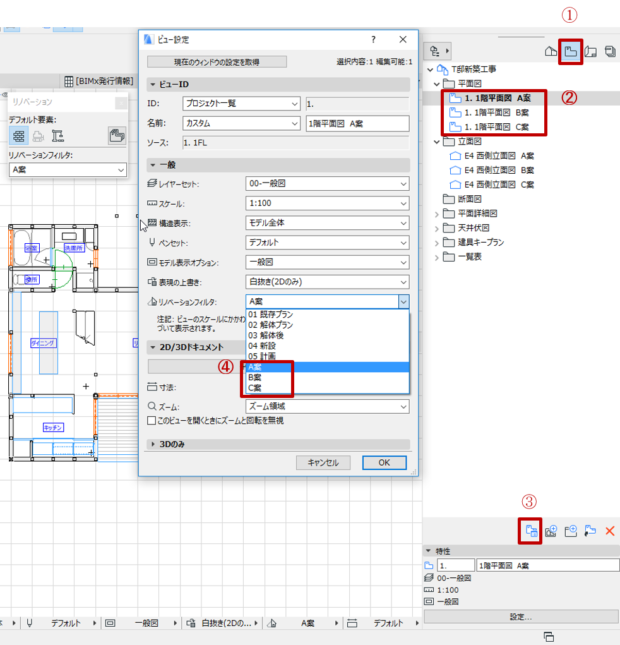Open the graphic override dropdown 白抜き(2Dのみ)
The image size is (620, 645).
click(x=327, y=282)
